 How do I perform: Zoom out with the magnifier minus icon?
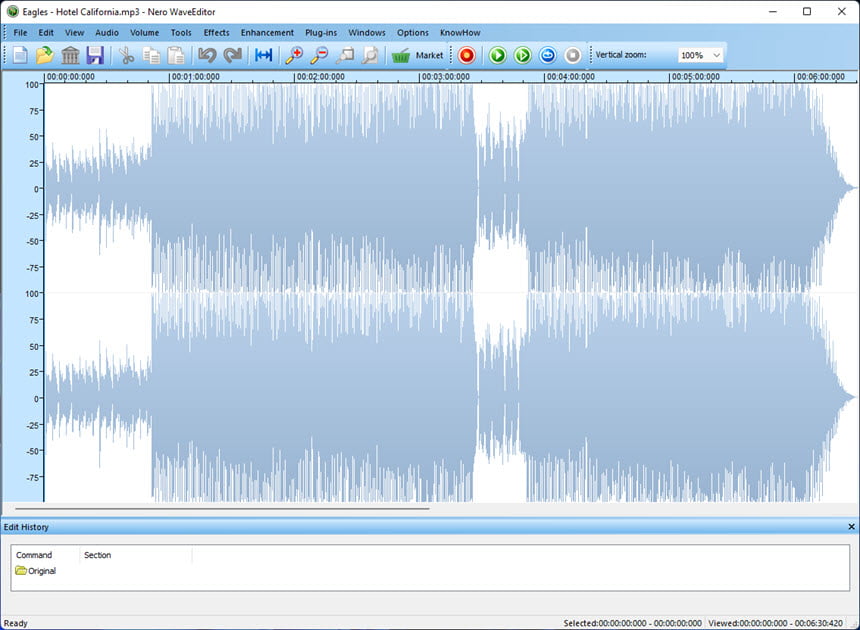319,55
